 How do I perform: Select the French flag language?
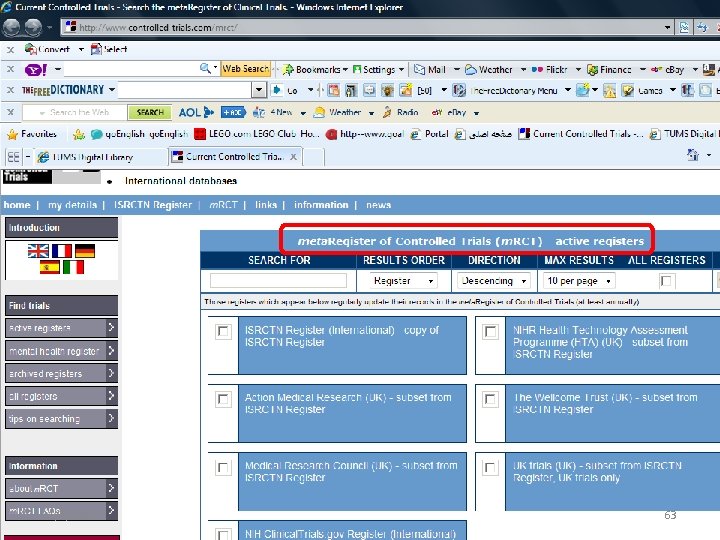[x=62, y=251]
